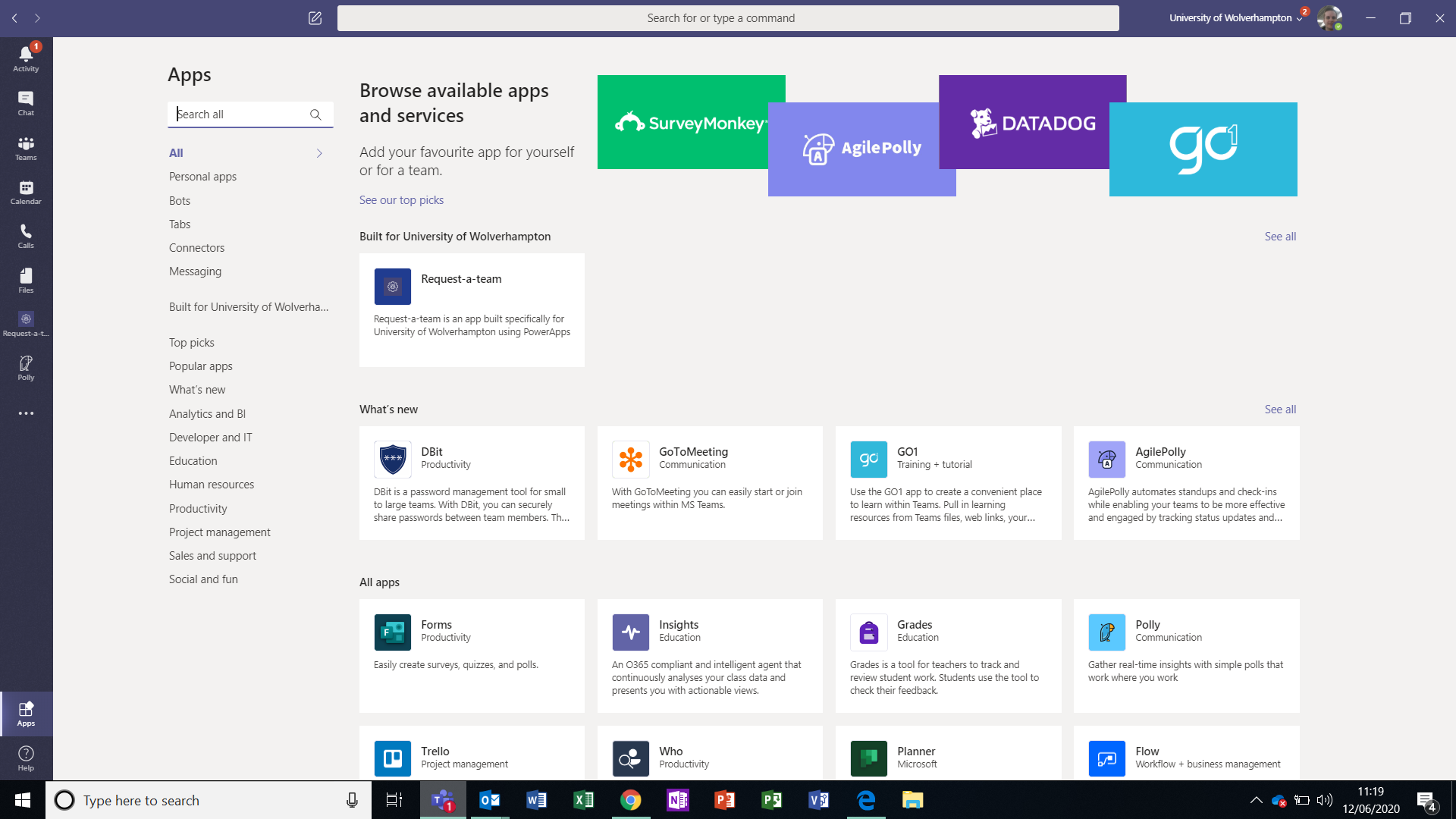Click the more apps ellipsis
1456x819 pixels.
26,413
